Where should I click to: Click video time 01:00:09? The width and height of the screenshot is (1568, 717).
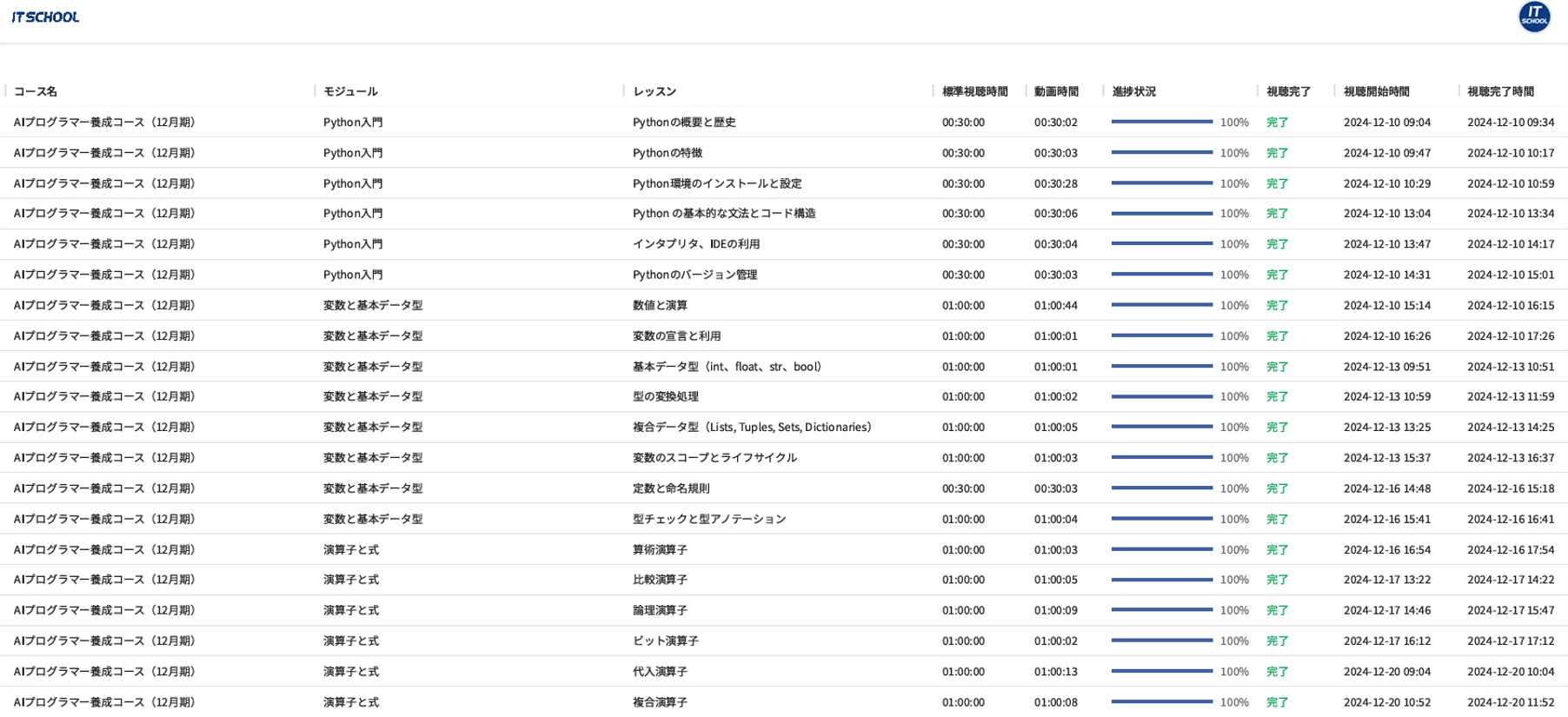click(1056, 610)
